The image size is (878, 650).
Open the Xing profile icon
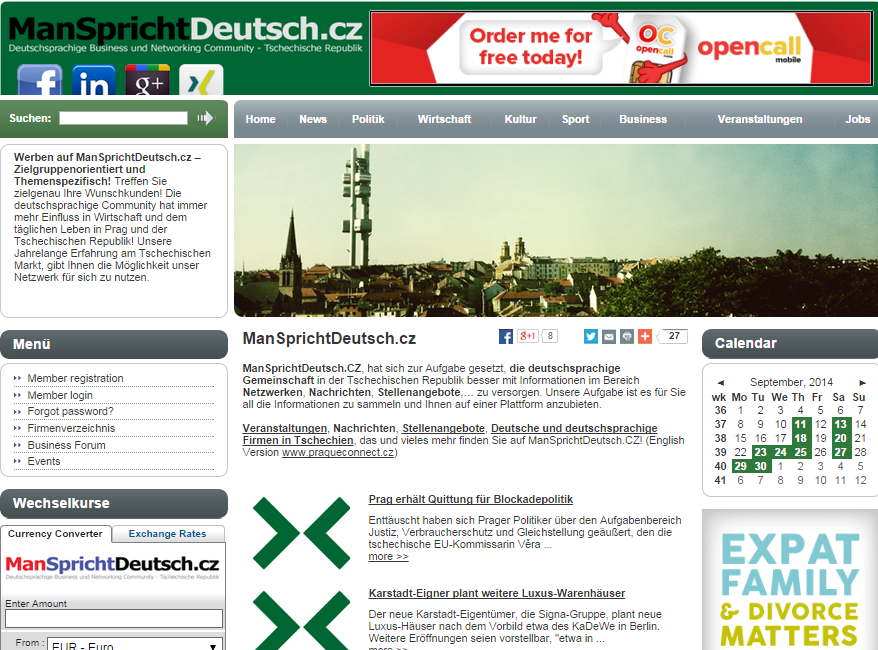[201, 82]
